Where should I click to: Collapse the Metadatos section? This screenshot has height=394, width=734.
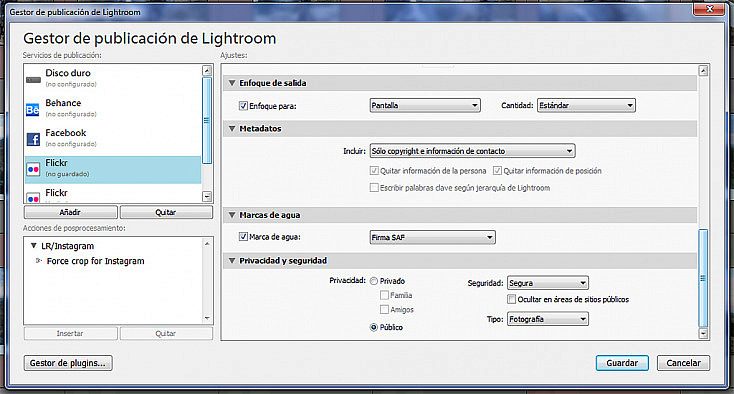coord(232,128)
